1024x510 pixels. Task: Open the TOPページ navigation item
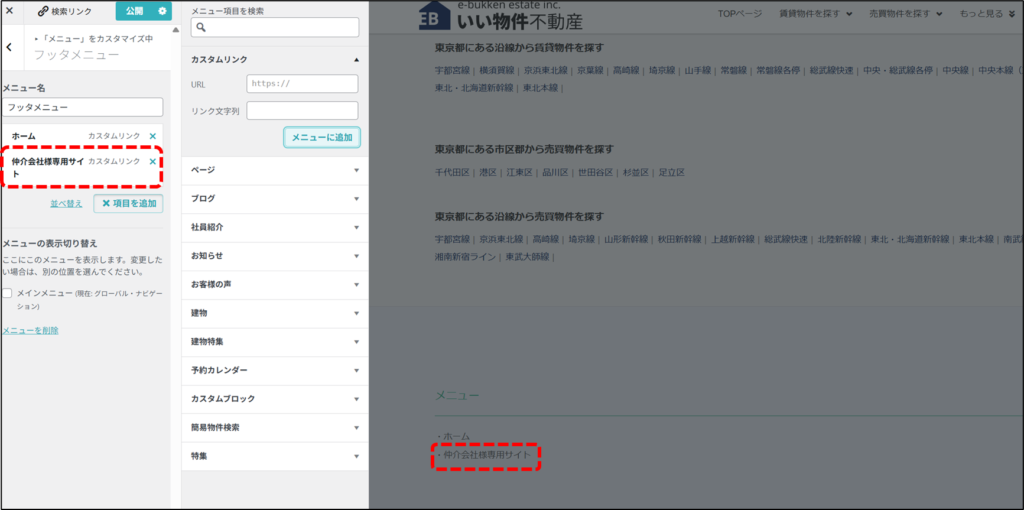(x=739, y=14)
